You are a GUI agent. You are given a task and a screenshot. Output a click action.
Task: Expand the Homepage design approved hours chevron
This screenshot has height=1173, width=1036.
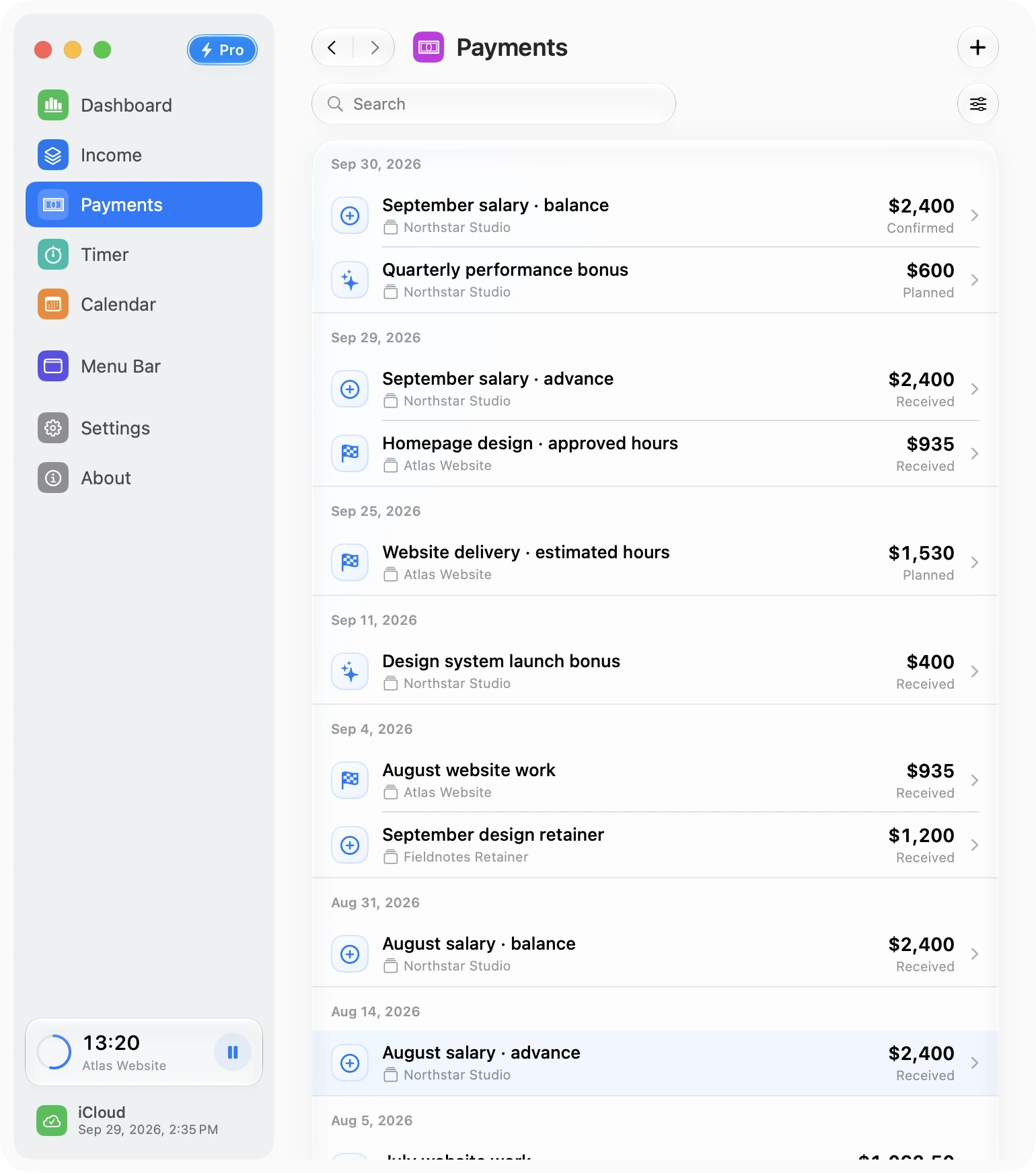975,453
